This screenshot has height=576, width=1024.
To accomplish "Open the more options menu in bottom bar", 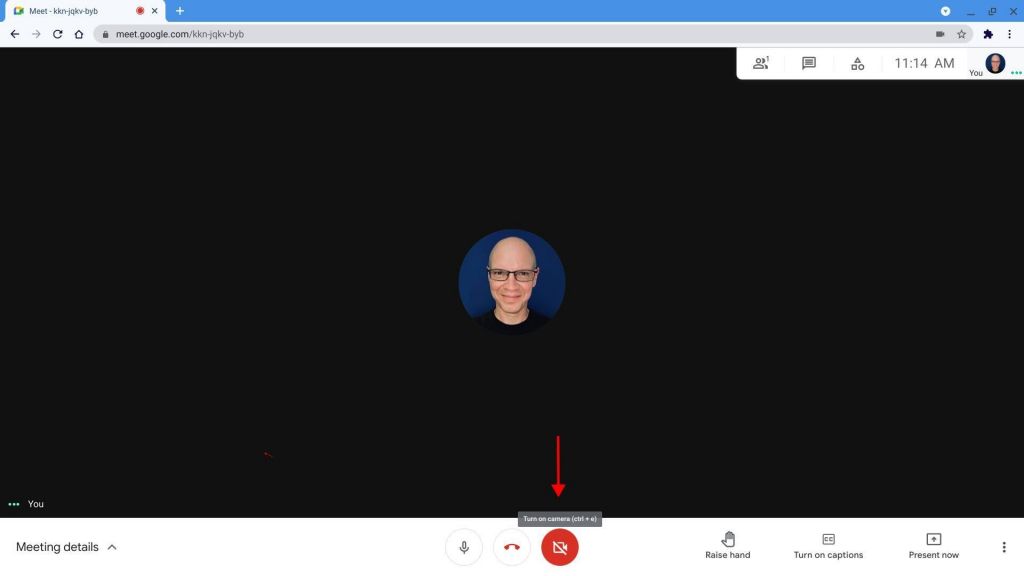I will (x=1004, y=547).
